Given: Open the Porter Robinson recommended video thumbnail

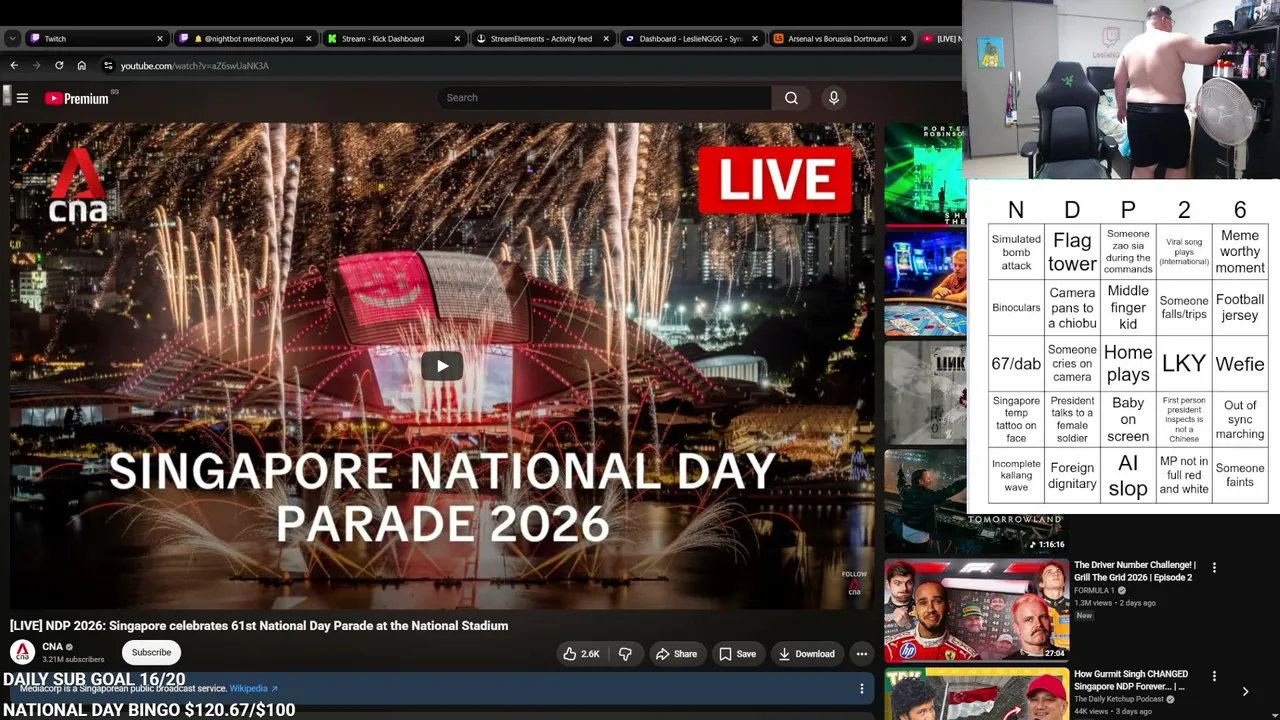Looking at the screenshot, I should click(x=924, y=174).
